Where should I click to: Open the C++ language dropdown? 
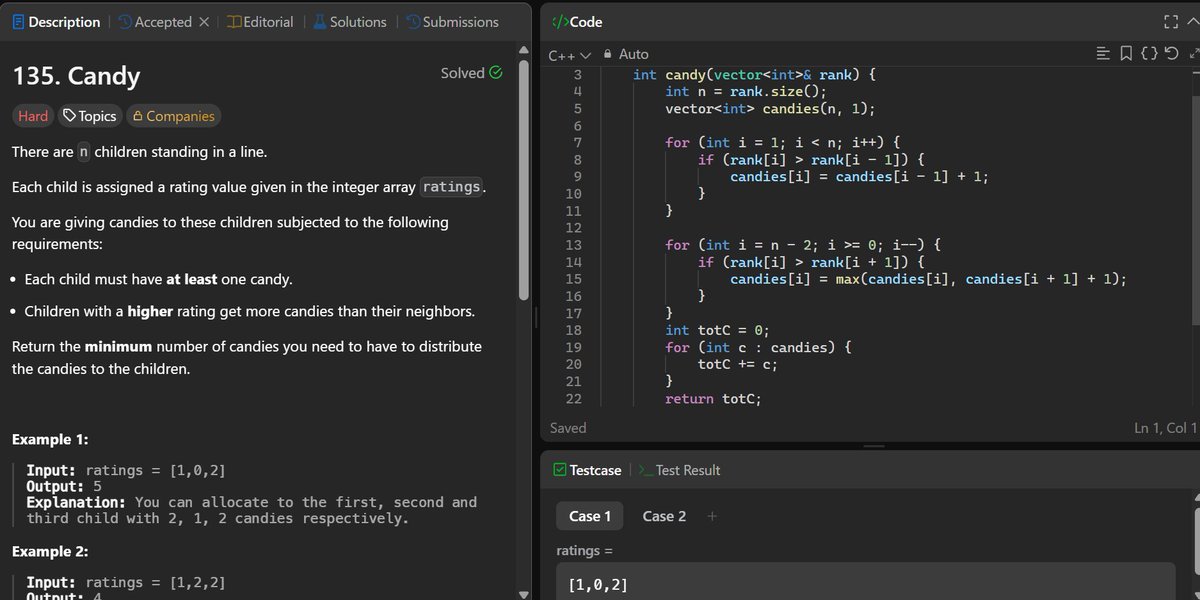pos(570,55)
